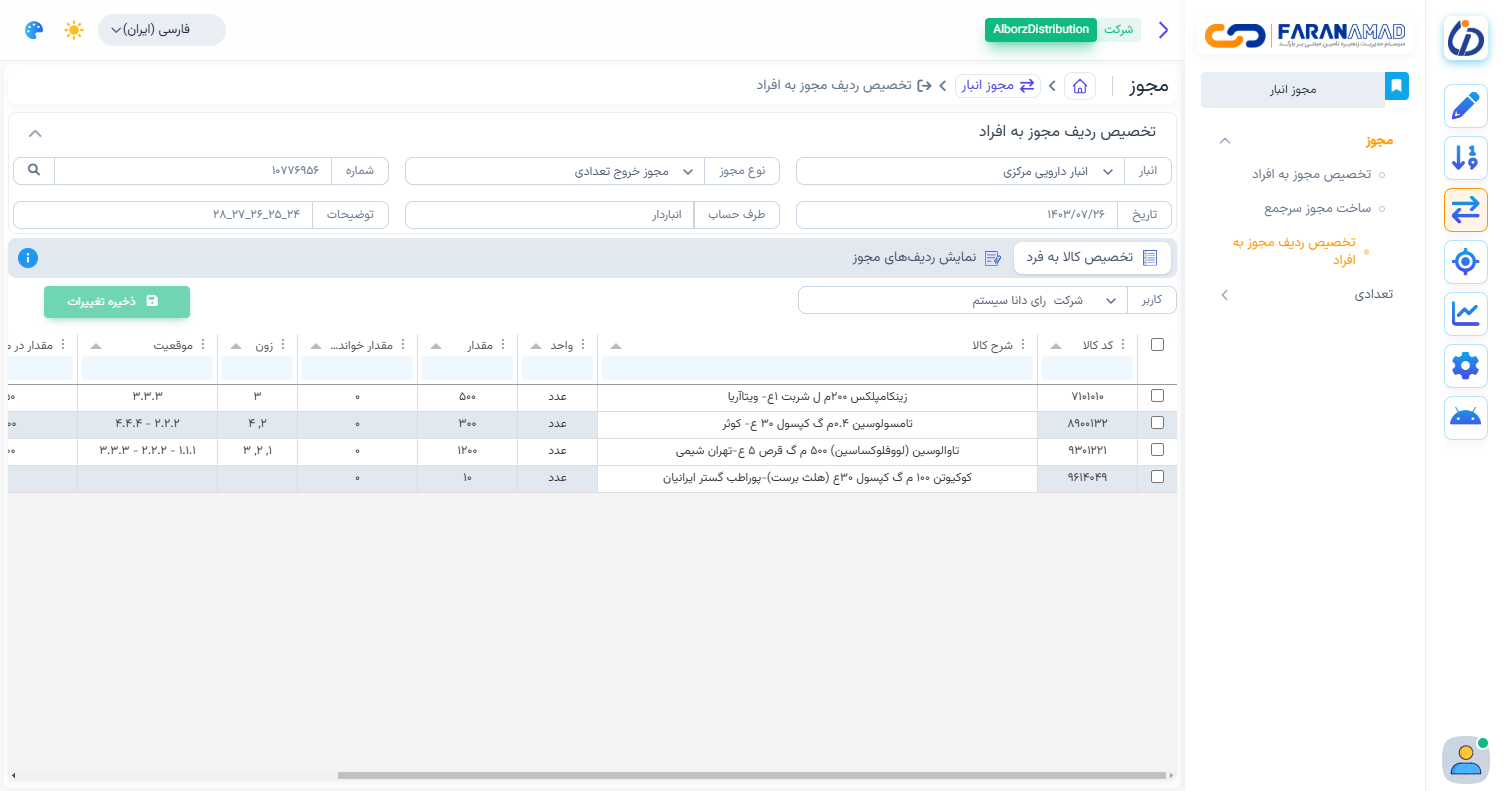Open the user profile avatar

1466,759
